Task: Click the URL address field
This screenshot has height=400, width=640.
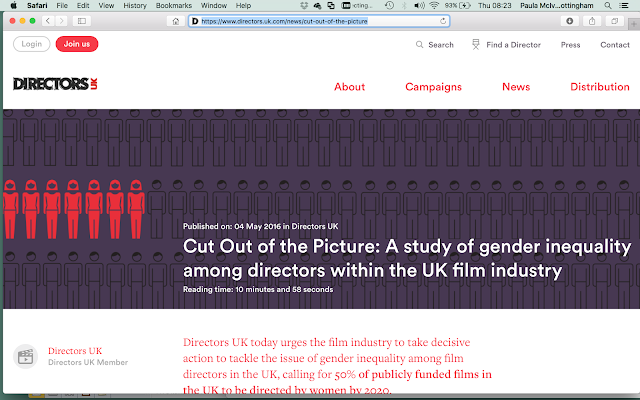Action: (319, 21)
